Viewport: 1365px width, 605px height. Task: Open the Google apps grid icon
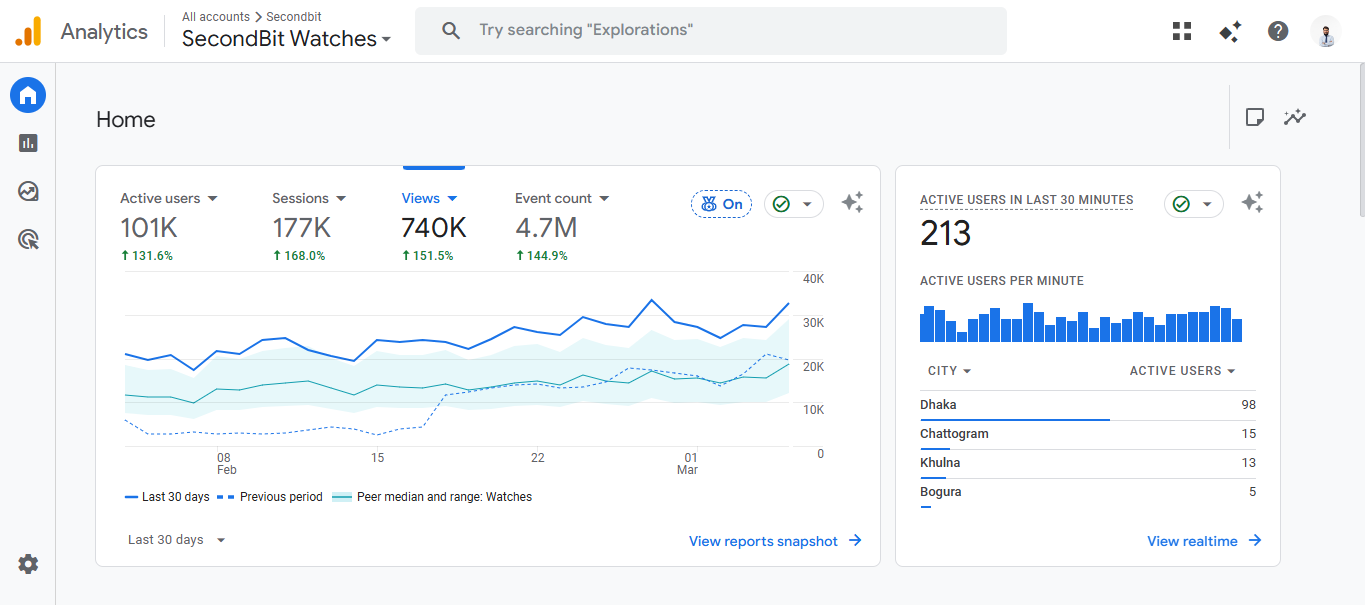pos(1182,31)
